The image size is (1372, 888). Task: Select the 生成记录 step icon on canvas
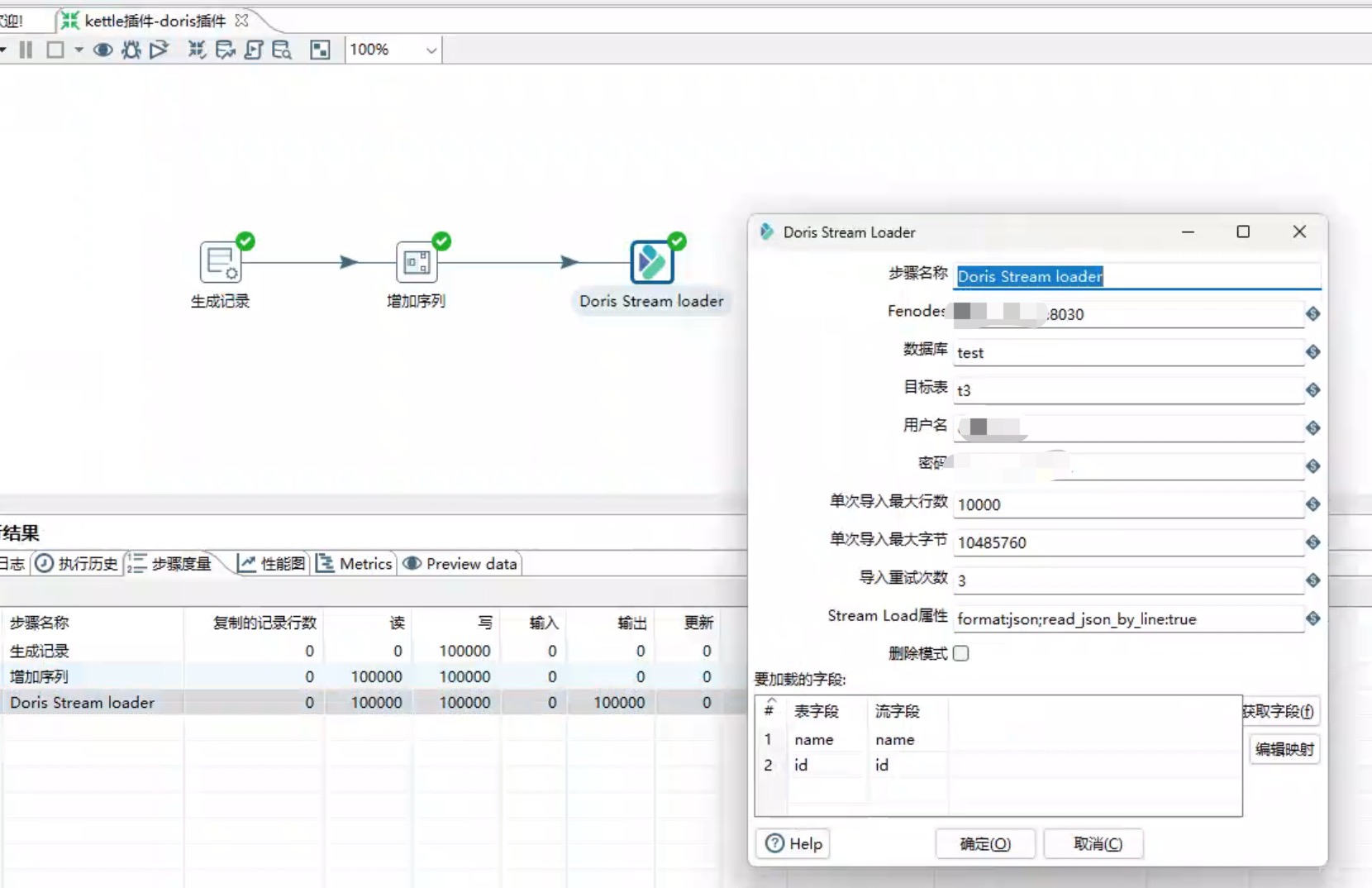[x=220, y=262]
